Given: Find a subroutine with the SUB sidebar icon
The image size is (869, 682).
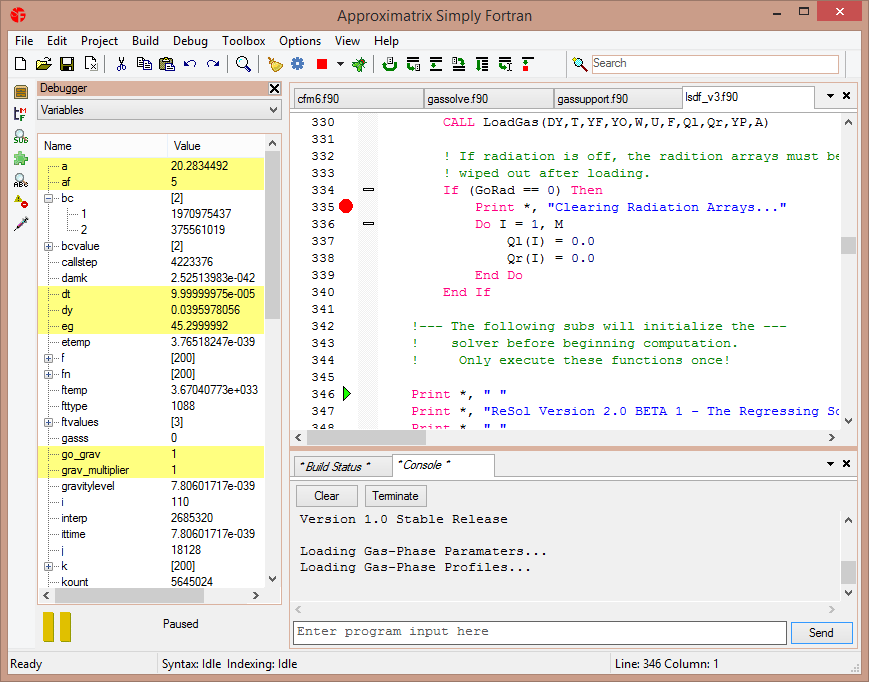Looking at the screenshot, I should [x=20, y=134].
